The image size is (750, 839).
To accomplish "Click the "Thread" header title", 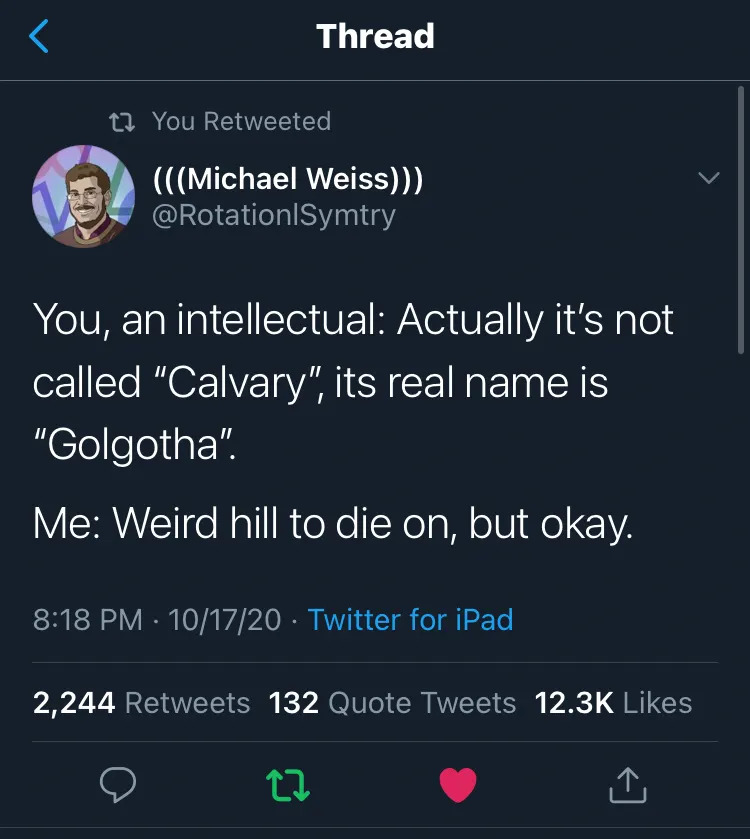I will pyautogui.click(x=375, y=37).
